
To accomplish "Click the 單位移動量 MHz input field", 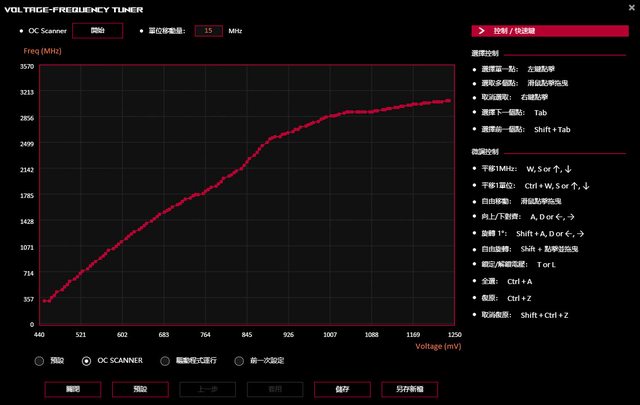I will click(209, 31).
